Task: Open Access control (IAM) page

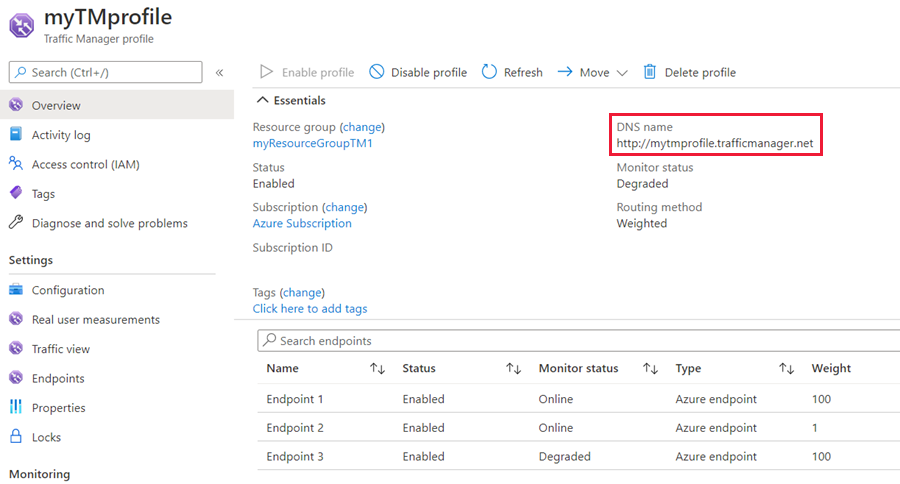Action: click(85, 164)
